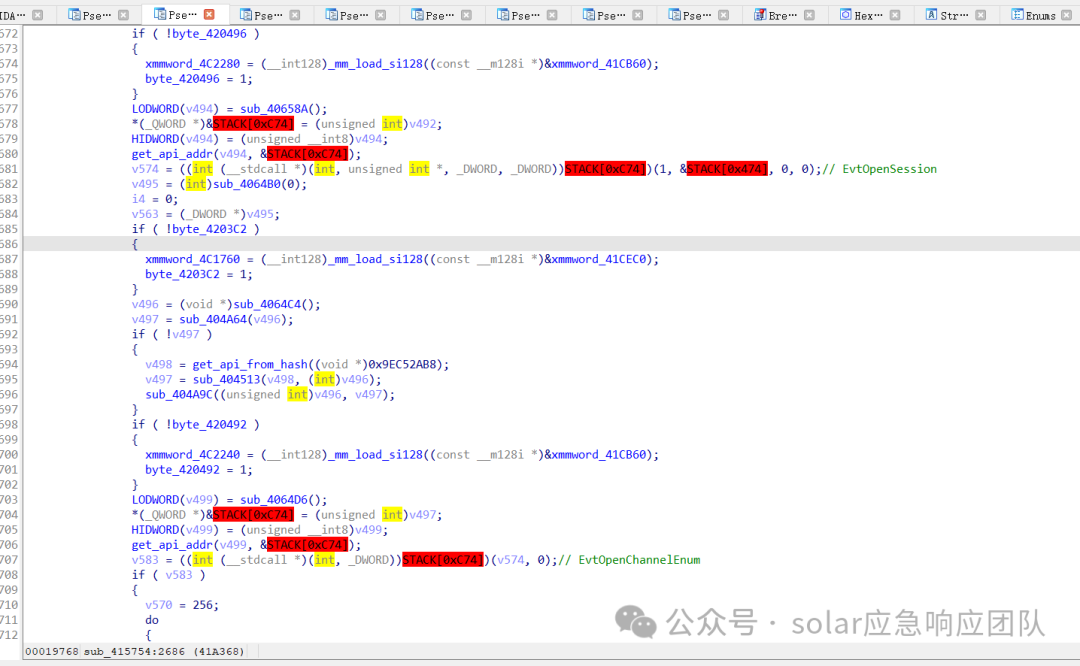
Task: Click status bar location sub_415754:2686 (41A368)
Action: click(x=164, y=652)
